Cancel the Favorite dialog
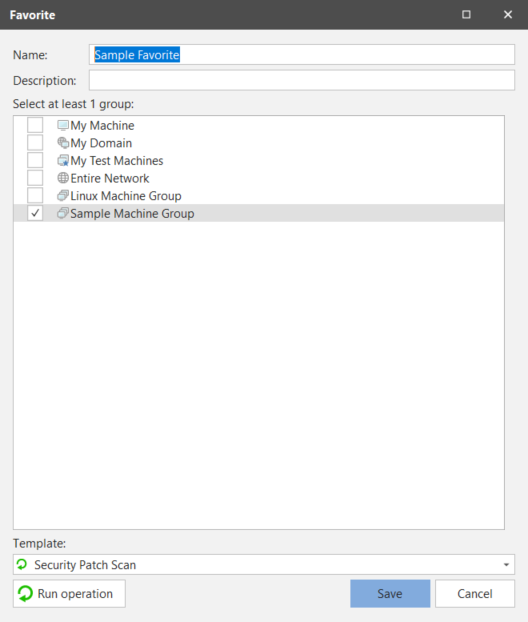The image size is (528, 622). point(475,593)
